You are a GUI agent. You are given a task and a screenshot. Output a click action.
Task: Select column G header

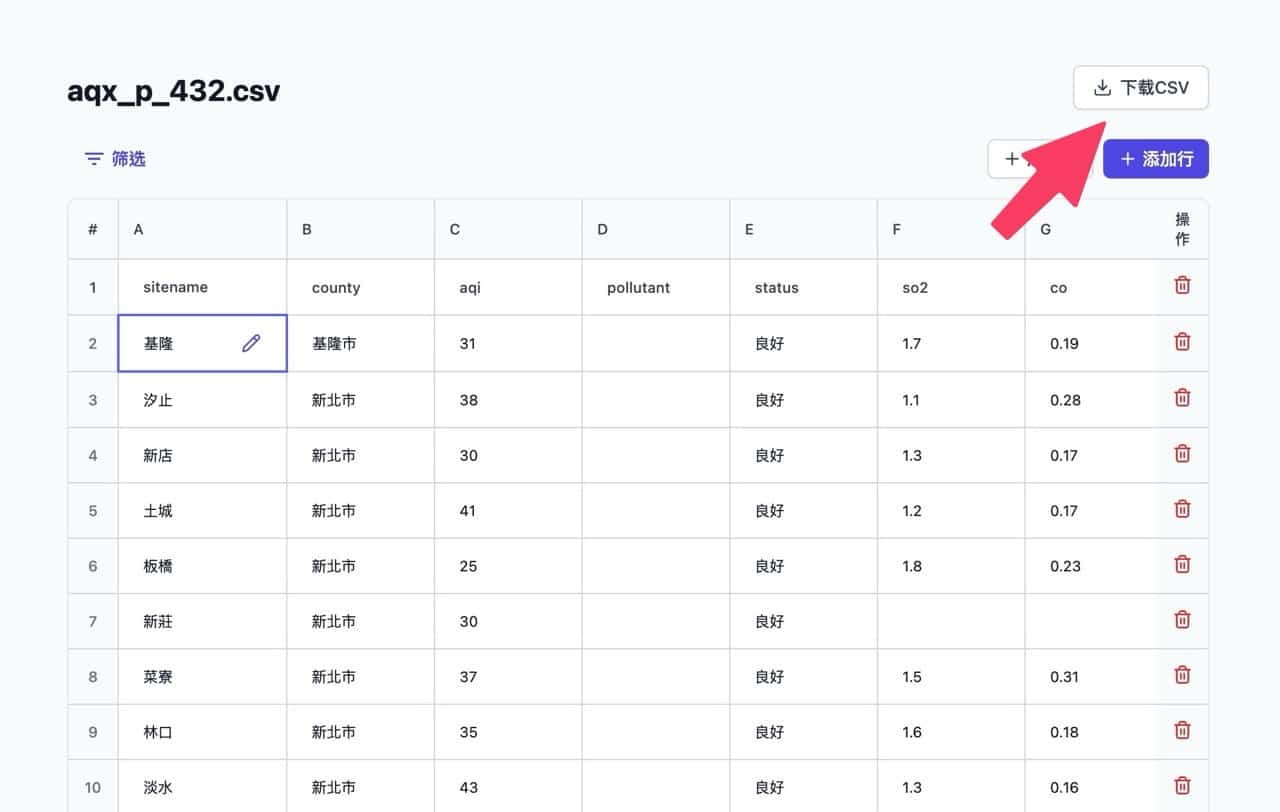pos(1091,229)
